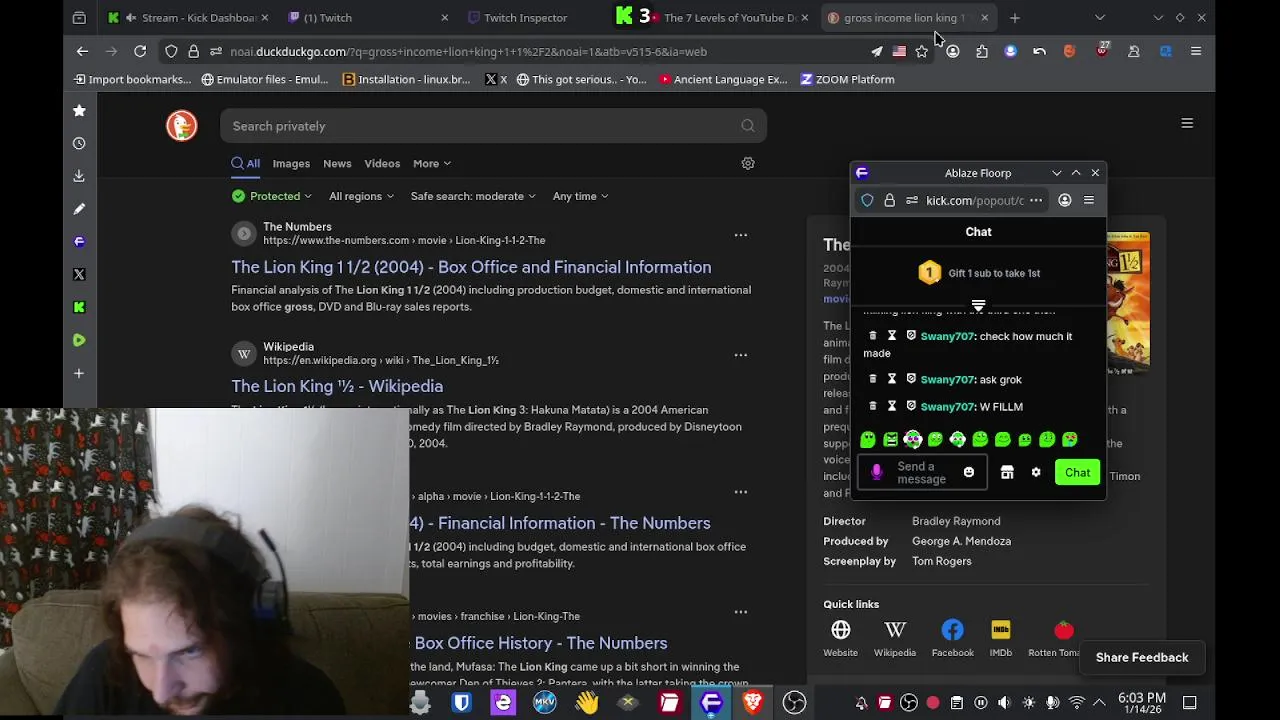
Task: Open popout window hamburger menu
Action: 1089,200
